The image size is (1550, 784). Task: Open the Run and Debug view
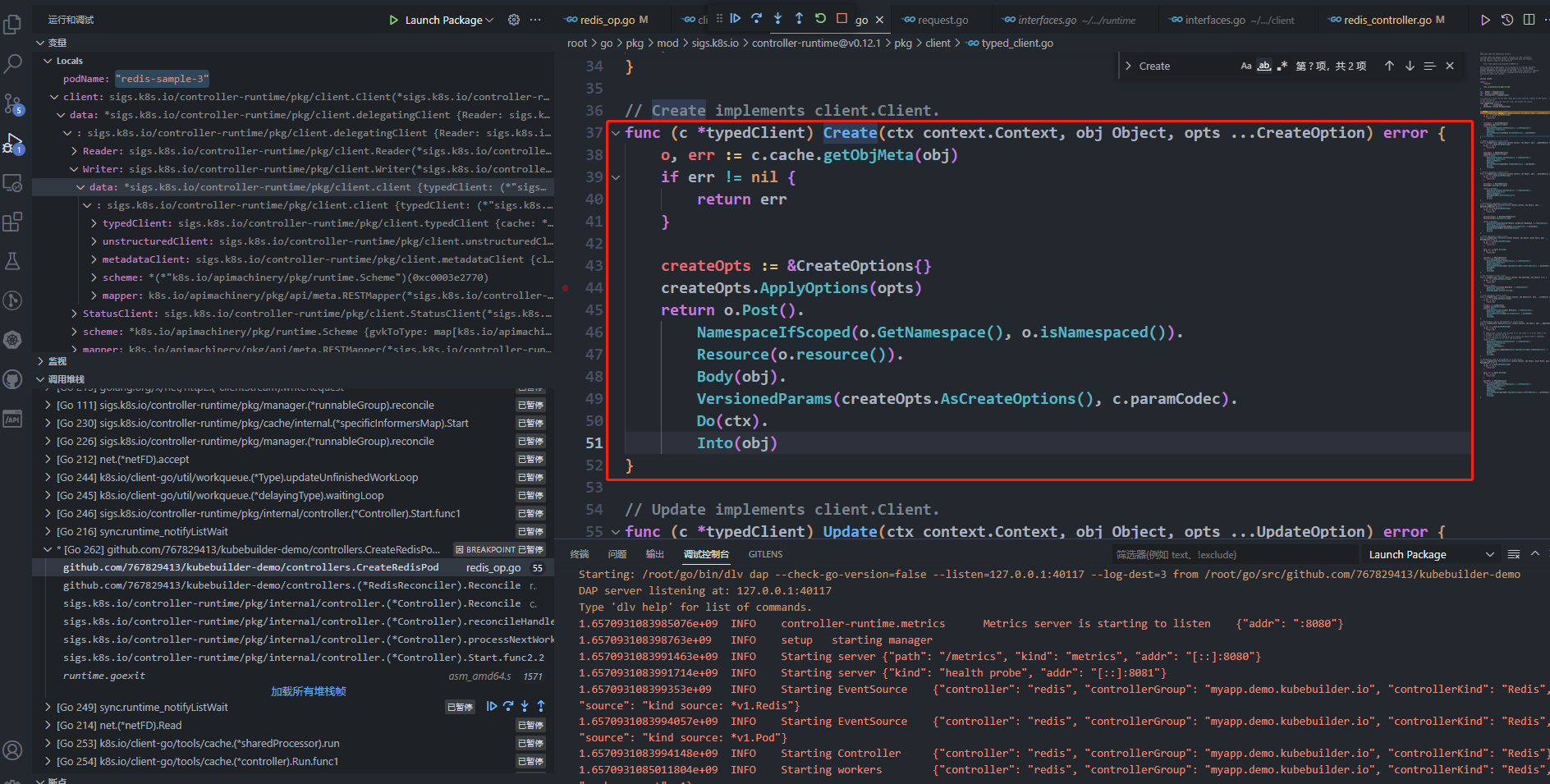[12, 143]
